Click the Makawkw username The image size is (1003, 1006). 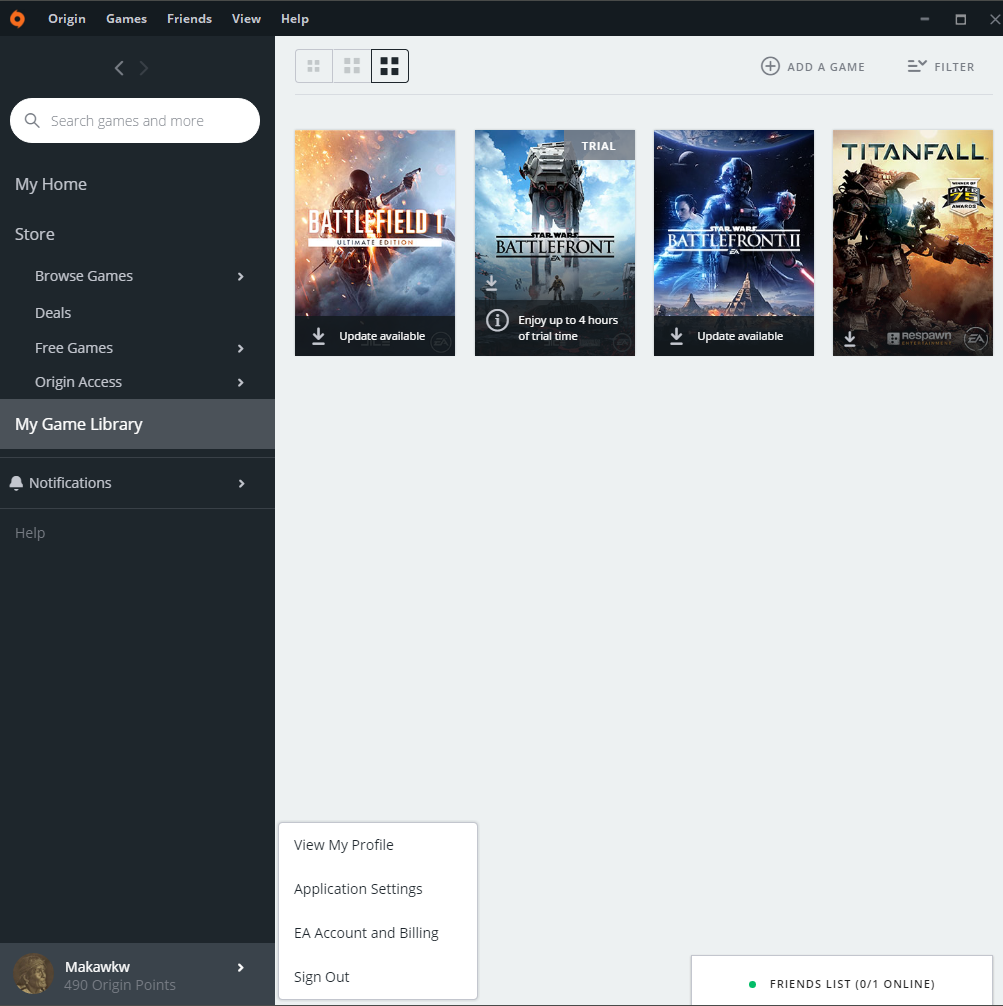coord(97,967)
